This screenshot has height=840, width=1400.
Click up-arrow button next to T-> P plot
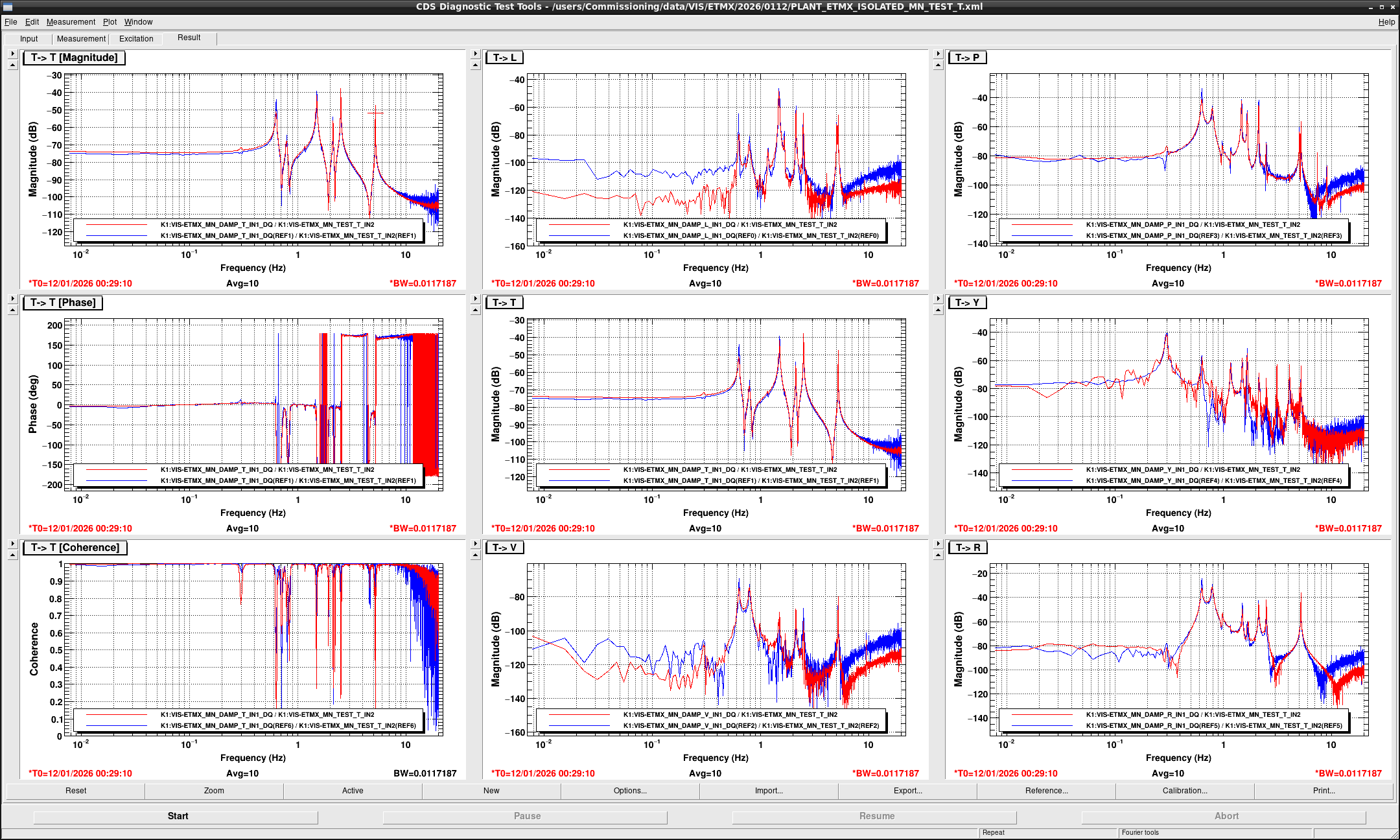click(938, 65)
